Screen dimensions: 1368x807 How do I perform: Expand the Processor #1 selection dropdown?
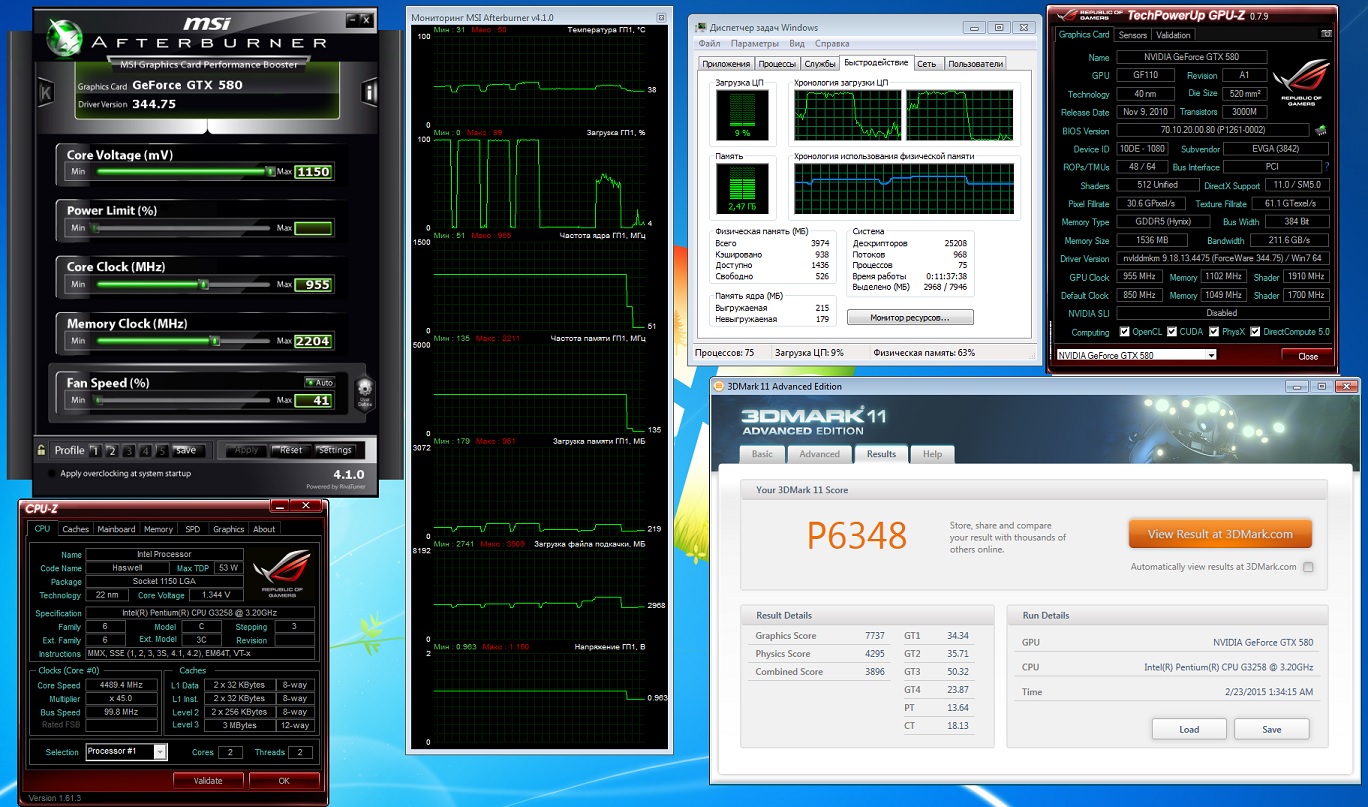tap(160, 752)
